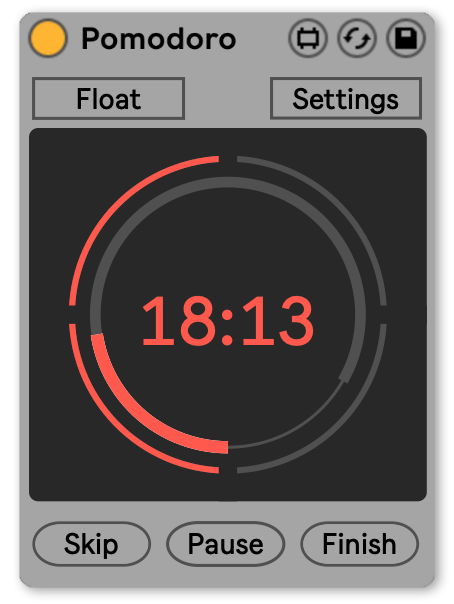The image size is (454, 604).
Task: Click the Float button
Action: [108, 99]
